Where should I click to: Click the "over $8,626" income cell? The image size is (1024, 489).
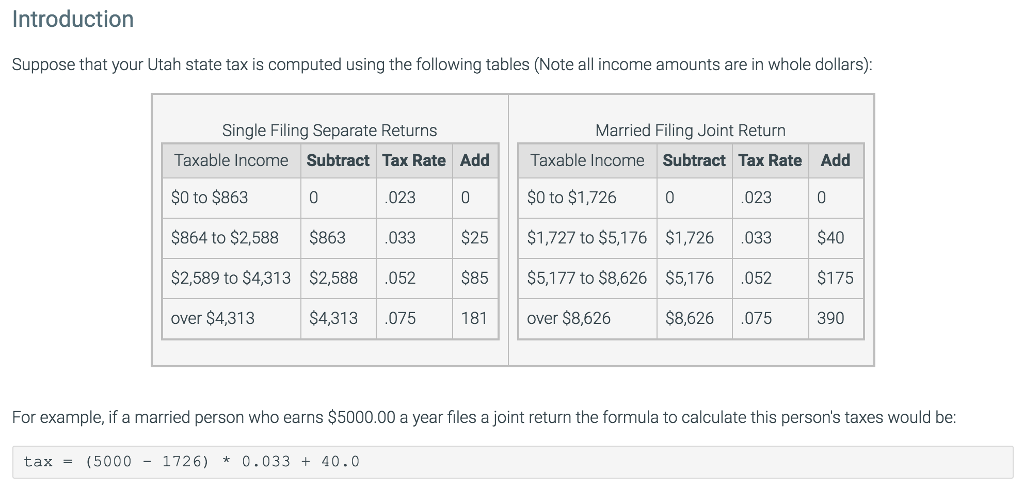pyautogui.click(x=569, y=318)
